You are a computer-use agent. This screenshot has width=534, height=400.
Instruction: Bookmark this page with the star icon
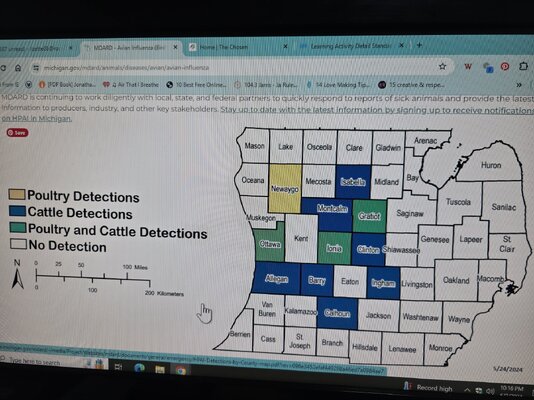click(x=442, y=66)
